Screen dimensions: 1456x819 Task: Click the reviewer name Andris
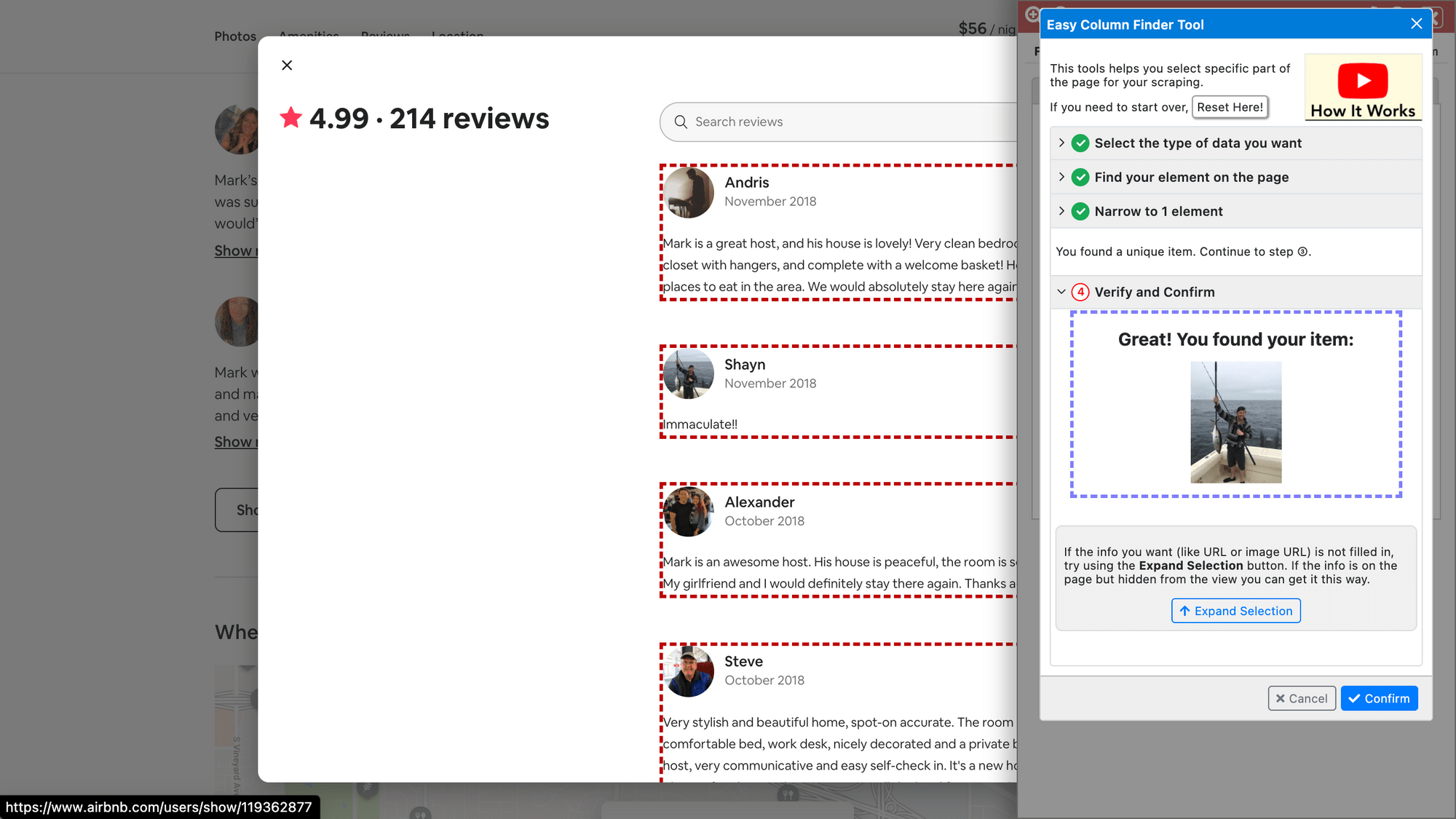[747, 183]
